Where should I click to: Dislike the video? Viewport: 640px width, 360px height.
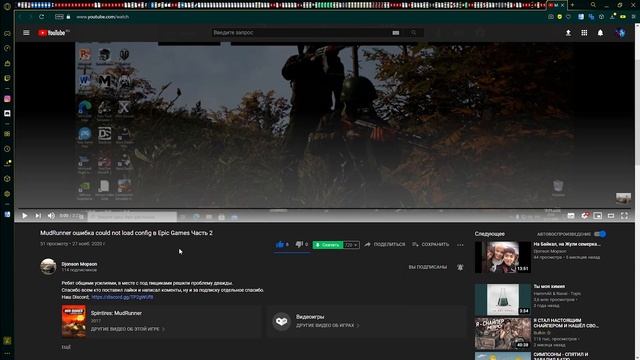299,244
